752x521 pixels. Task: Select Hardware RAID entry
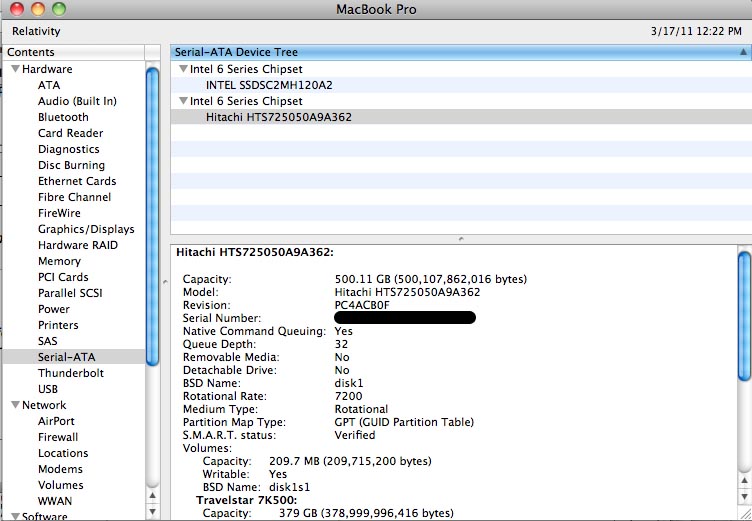coord(78,245)
